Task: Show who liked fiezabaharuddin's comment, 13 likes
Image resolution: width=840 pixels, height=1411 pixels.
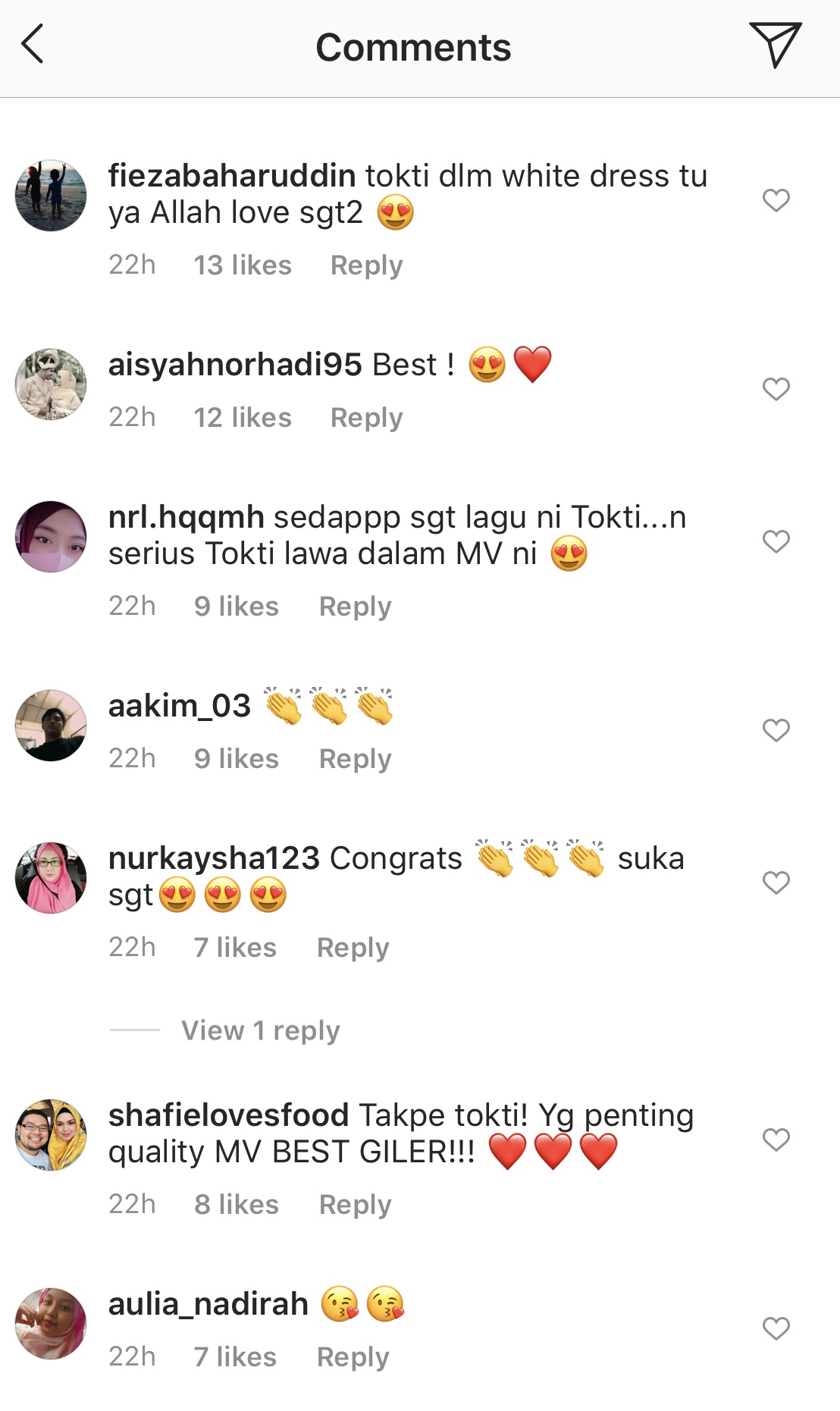Action: [243, 265]
